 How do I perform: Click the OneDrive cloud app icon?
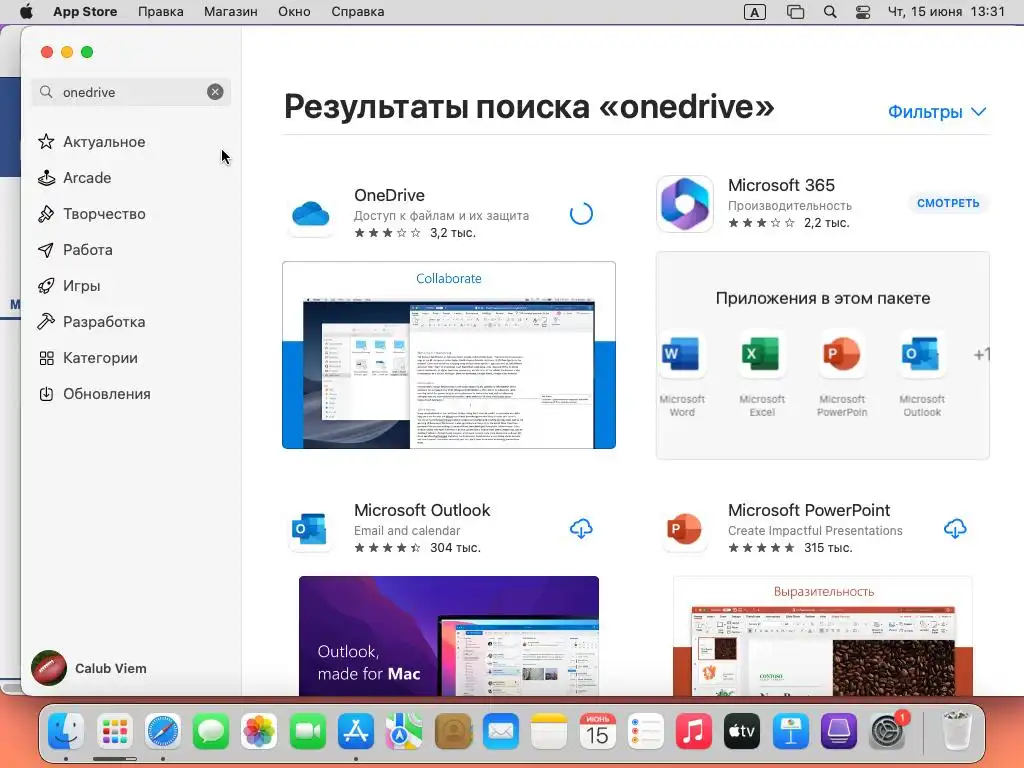[311, 214]
